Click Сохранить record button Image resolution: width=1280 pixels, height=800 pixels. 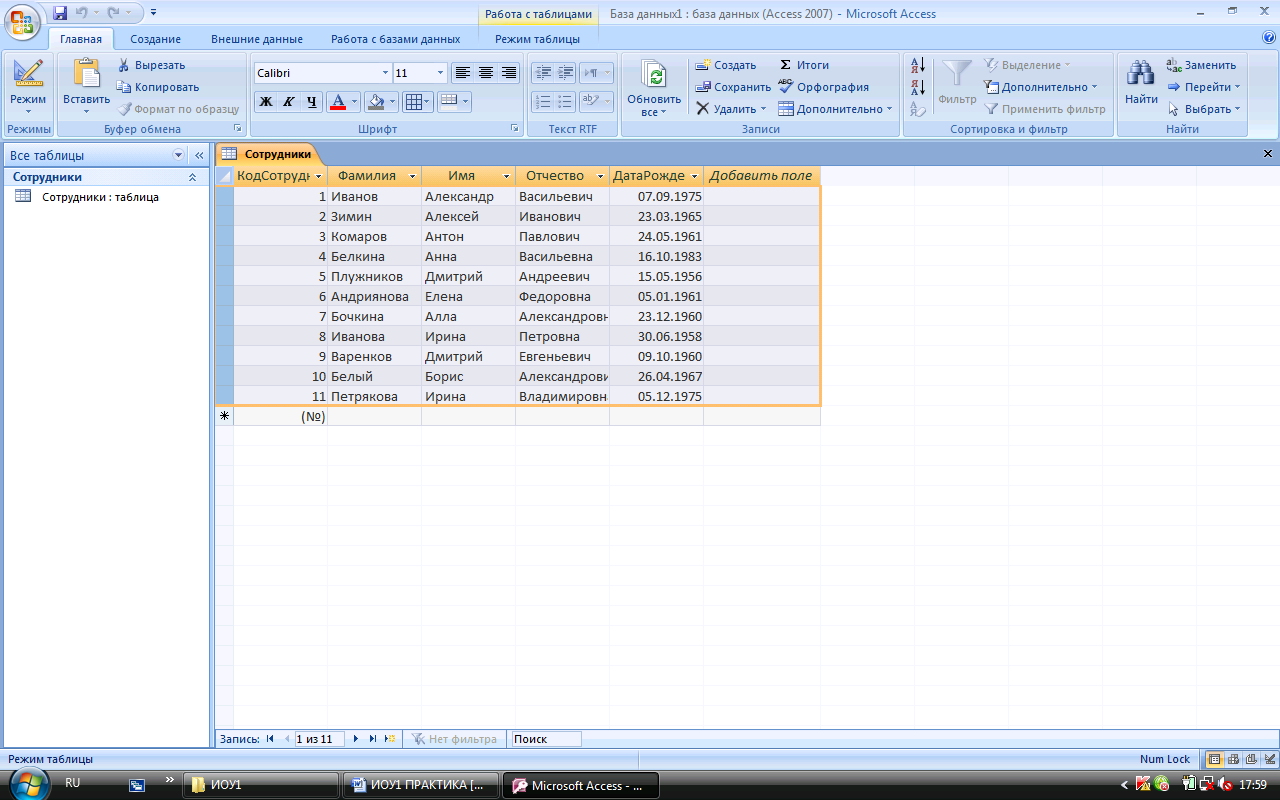pos(734,87)
